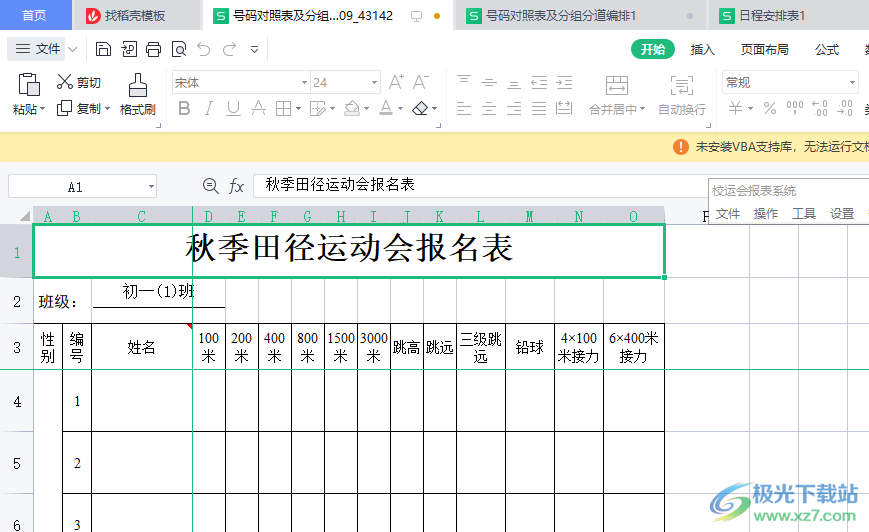Click the Clear eraser icon

coord(420,108)
